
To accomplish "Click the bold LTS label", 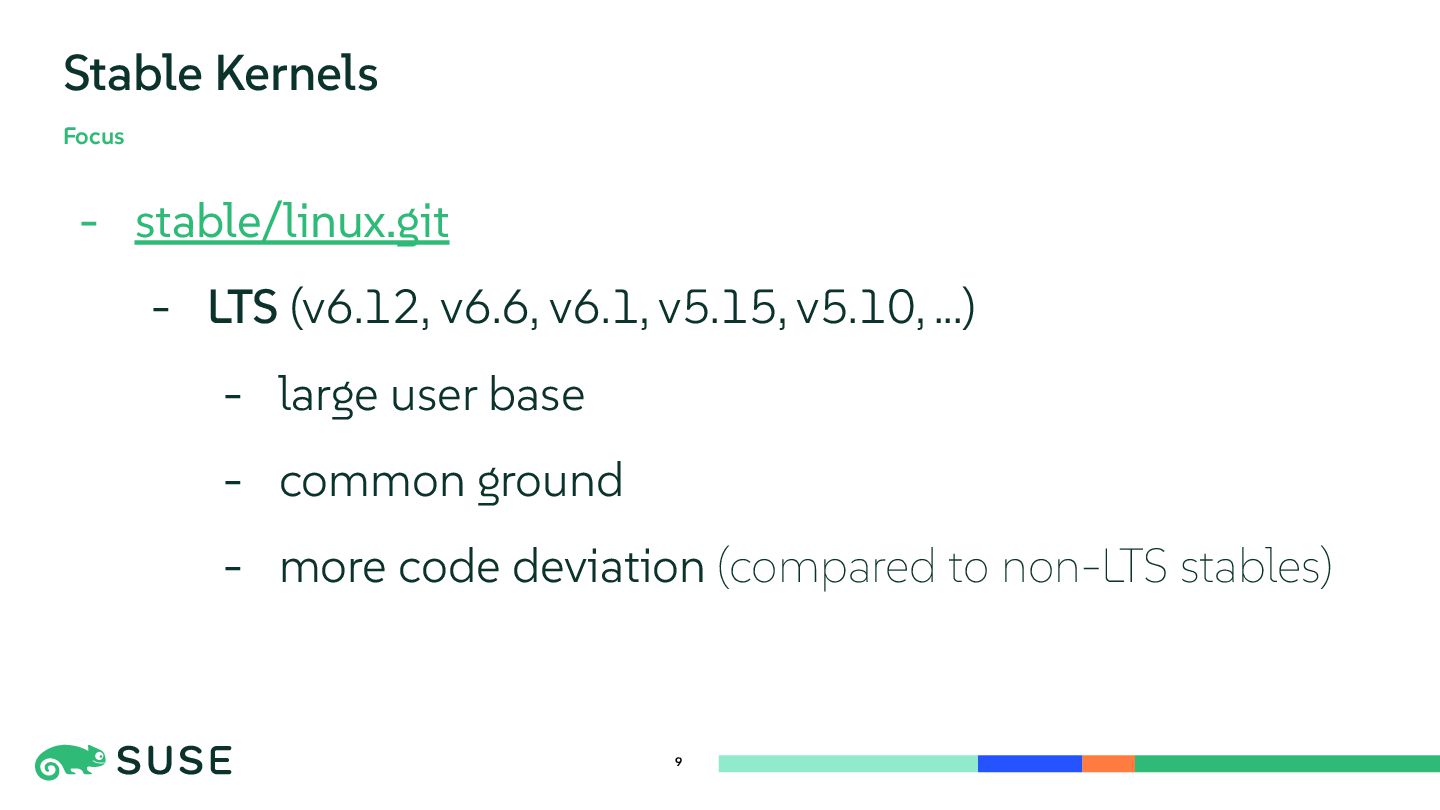I will point(242,309).
